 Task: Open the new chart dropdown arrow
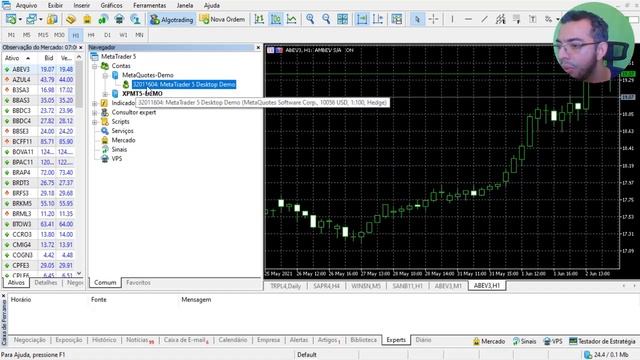(x=20, y=19)
